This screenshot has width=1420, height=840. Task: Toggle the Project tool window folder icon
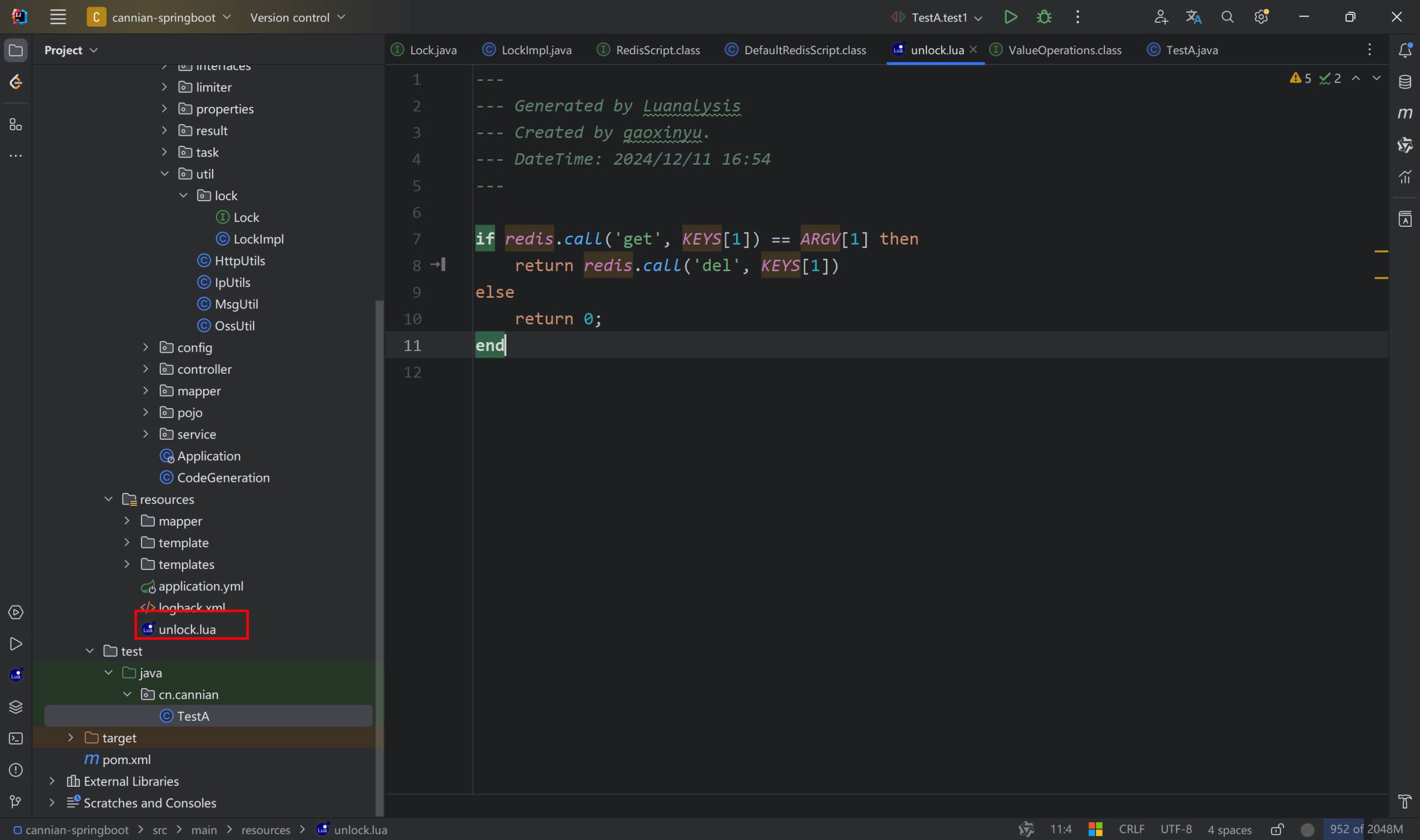click(16, 50)
